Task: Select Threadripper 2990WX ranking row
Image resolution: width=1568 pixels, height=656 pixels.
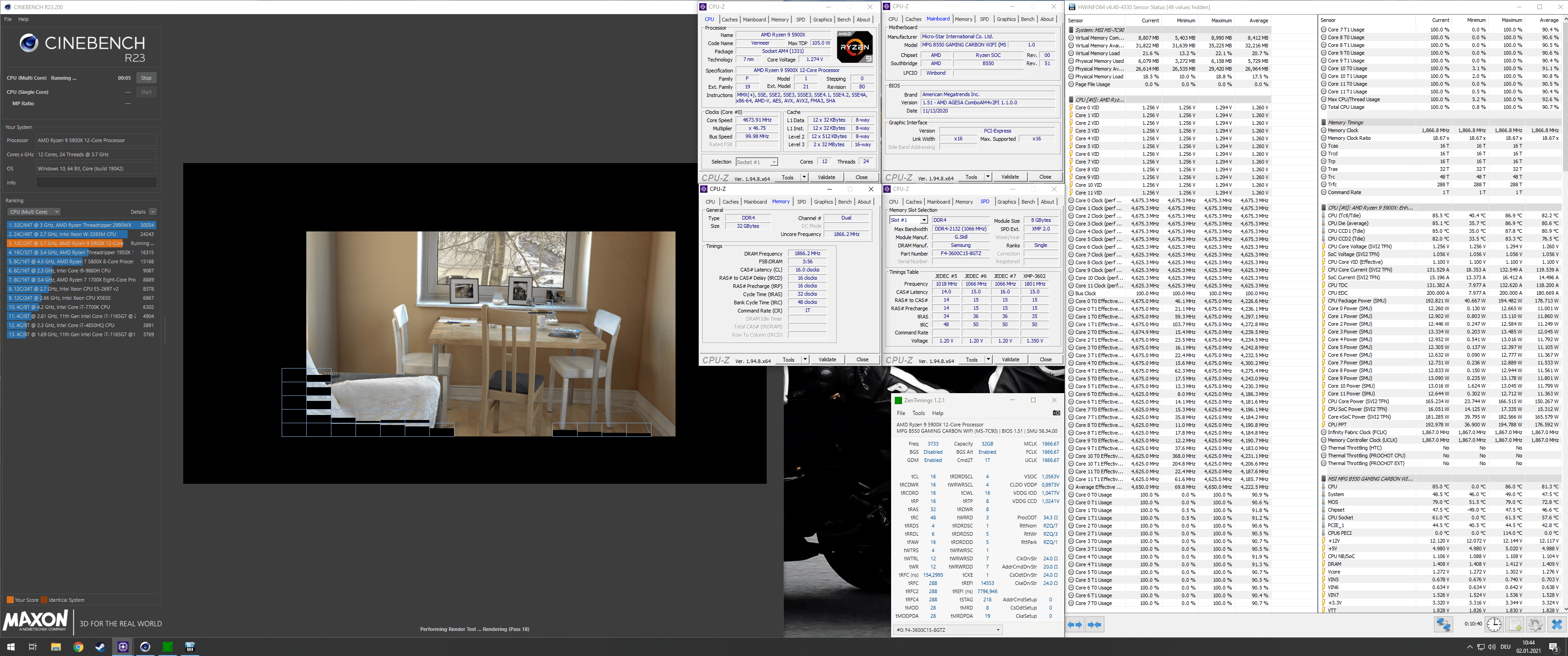Action: click(x=81, y=225)
